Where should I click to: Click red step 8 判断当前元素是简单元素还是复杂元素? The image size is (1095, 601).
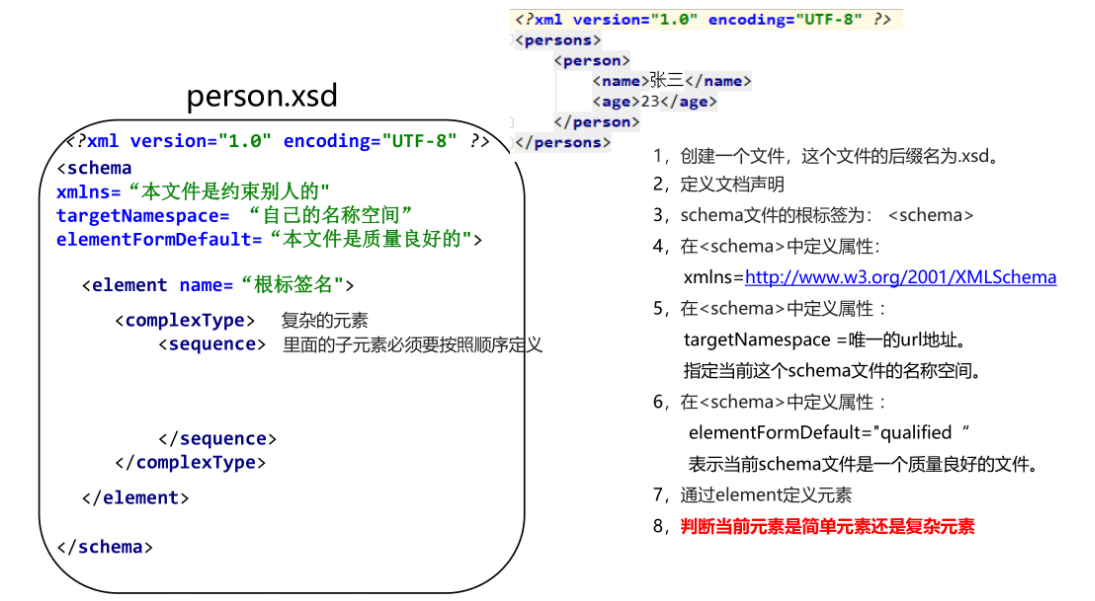[814, 526]
